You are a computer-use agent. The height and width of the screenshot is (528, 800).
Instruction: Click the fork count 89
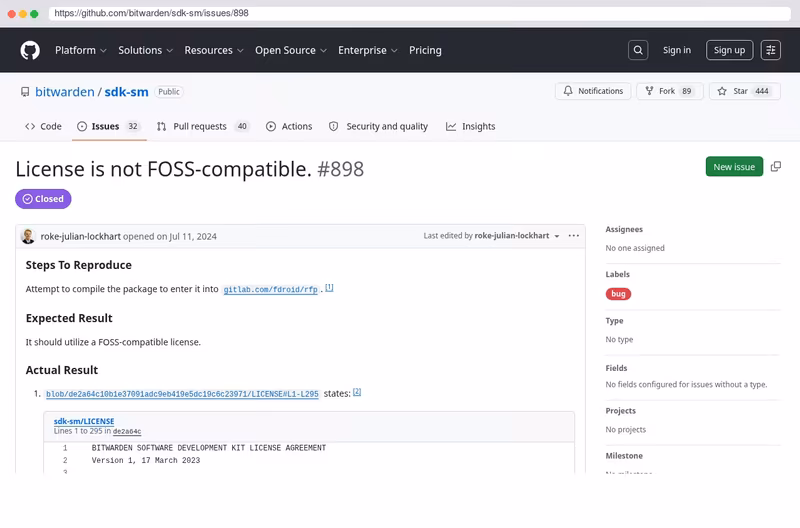[687, 91]
